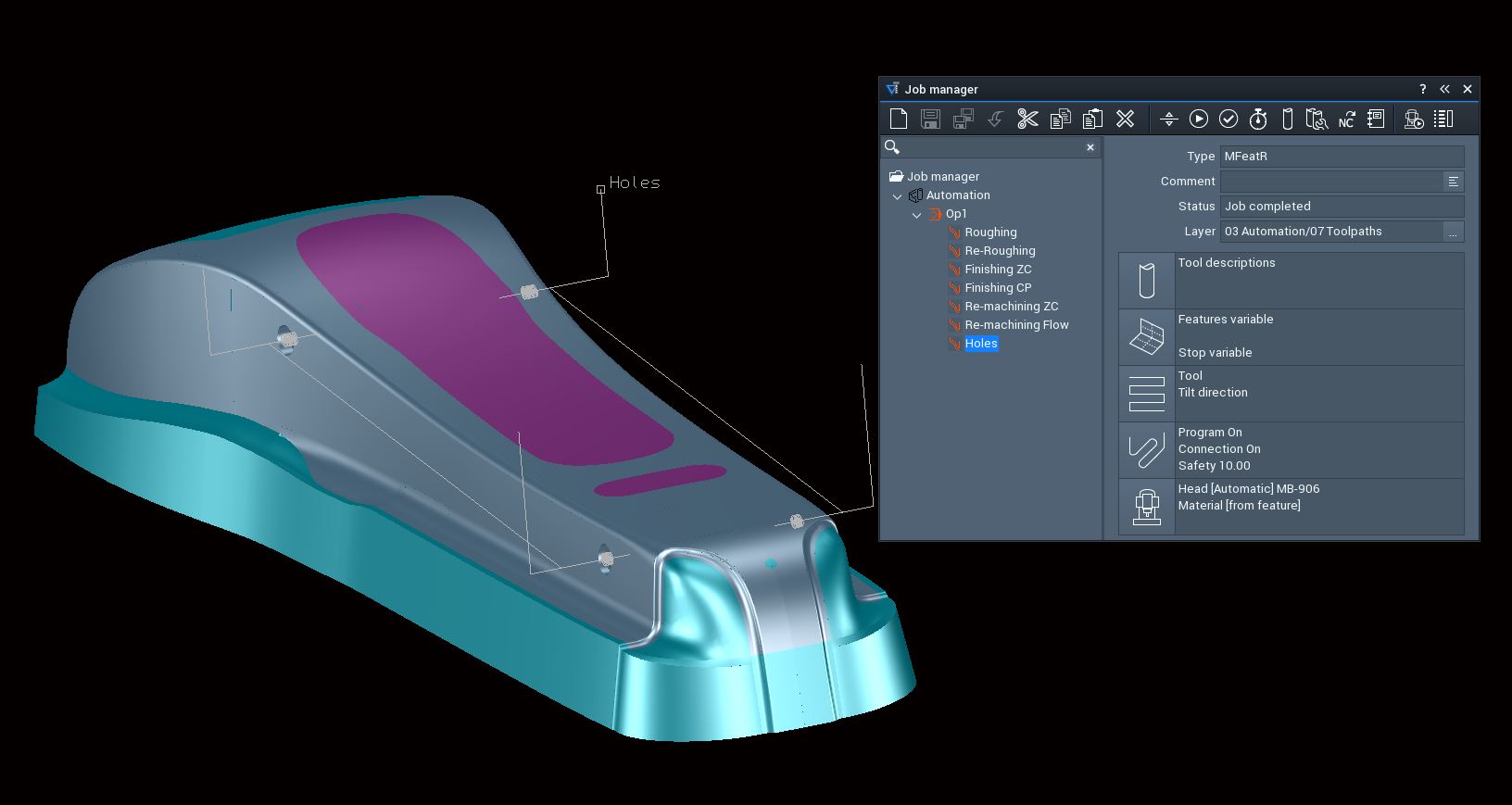Open the machine simulation icon
Image resolution: width=1512 pixels, height=805 pixels.
(x=1413, y=119)
